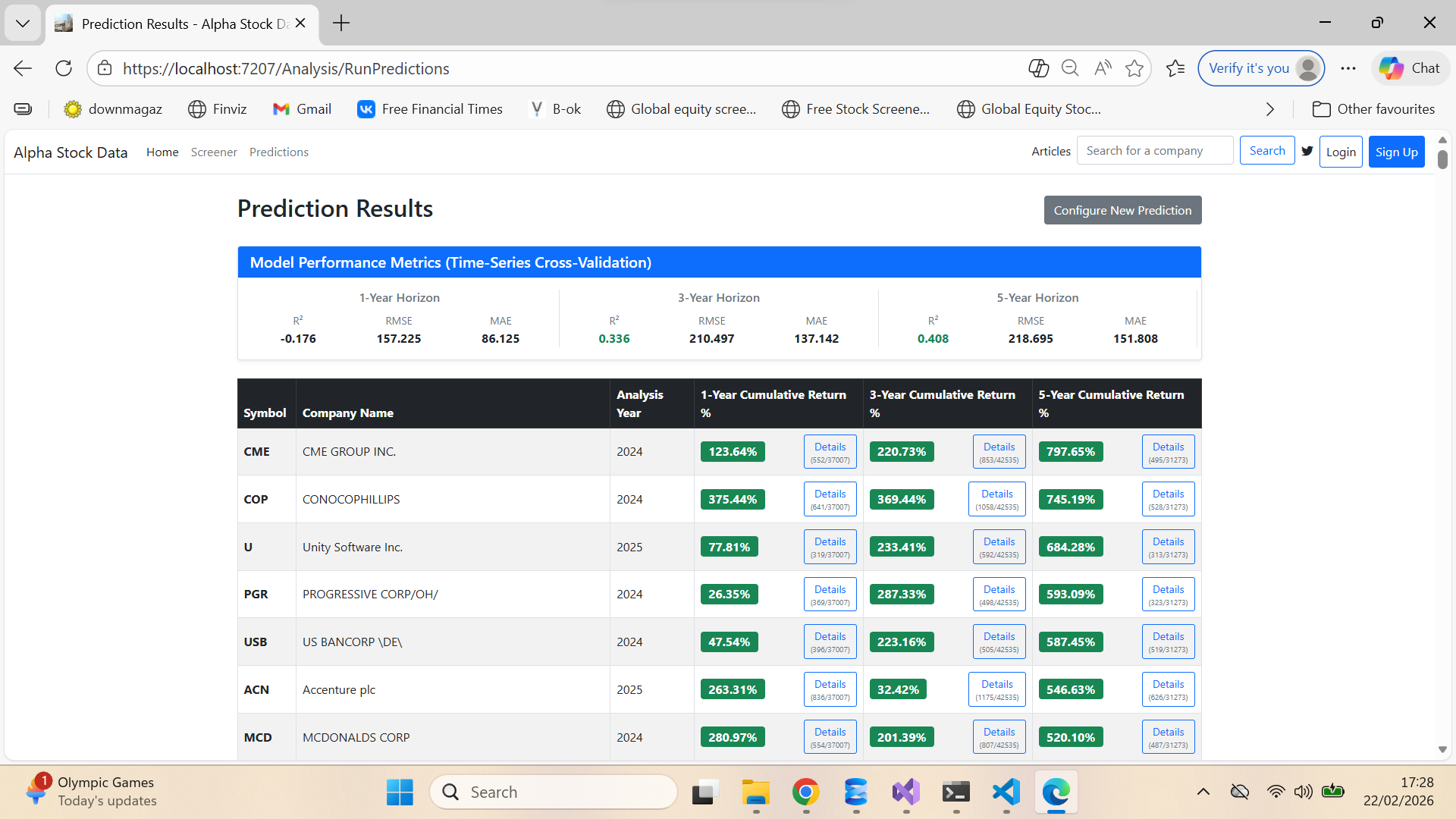Viewport: 1456px width, 819px height.
Task: Add page to favourites star icon
Action: 1134,68
